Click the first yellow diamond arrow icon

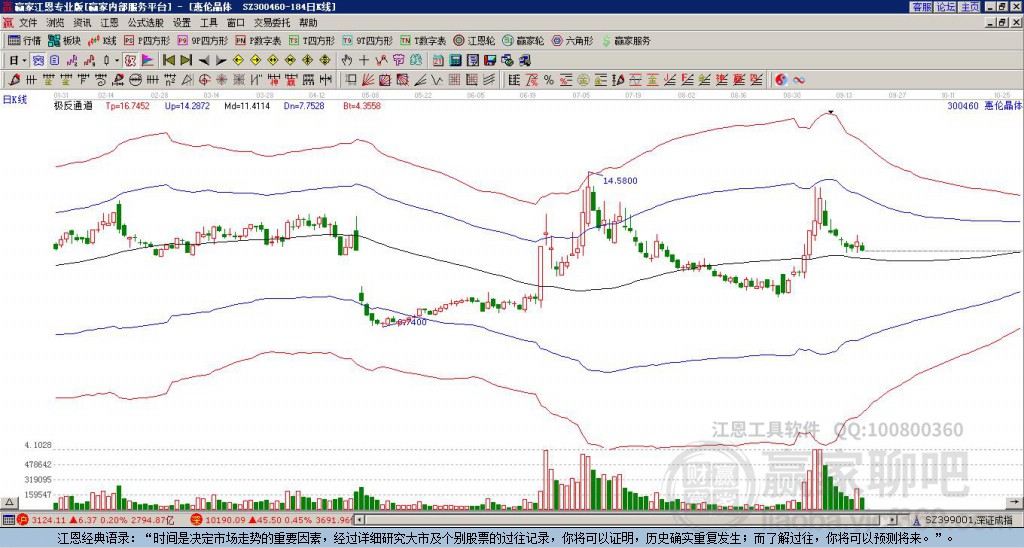click(238, 60)
